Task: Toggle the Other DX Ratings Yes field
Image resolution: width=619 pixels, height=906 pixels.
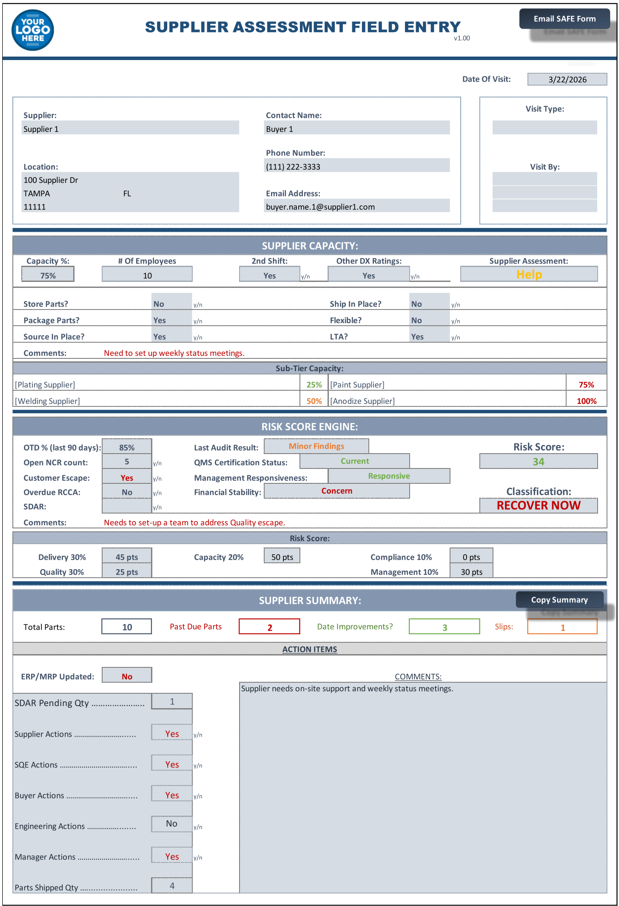Action: pos(369,275)
